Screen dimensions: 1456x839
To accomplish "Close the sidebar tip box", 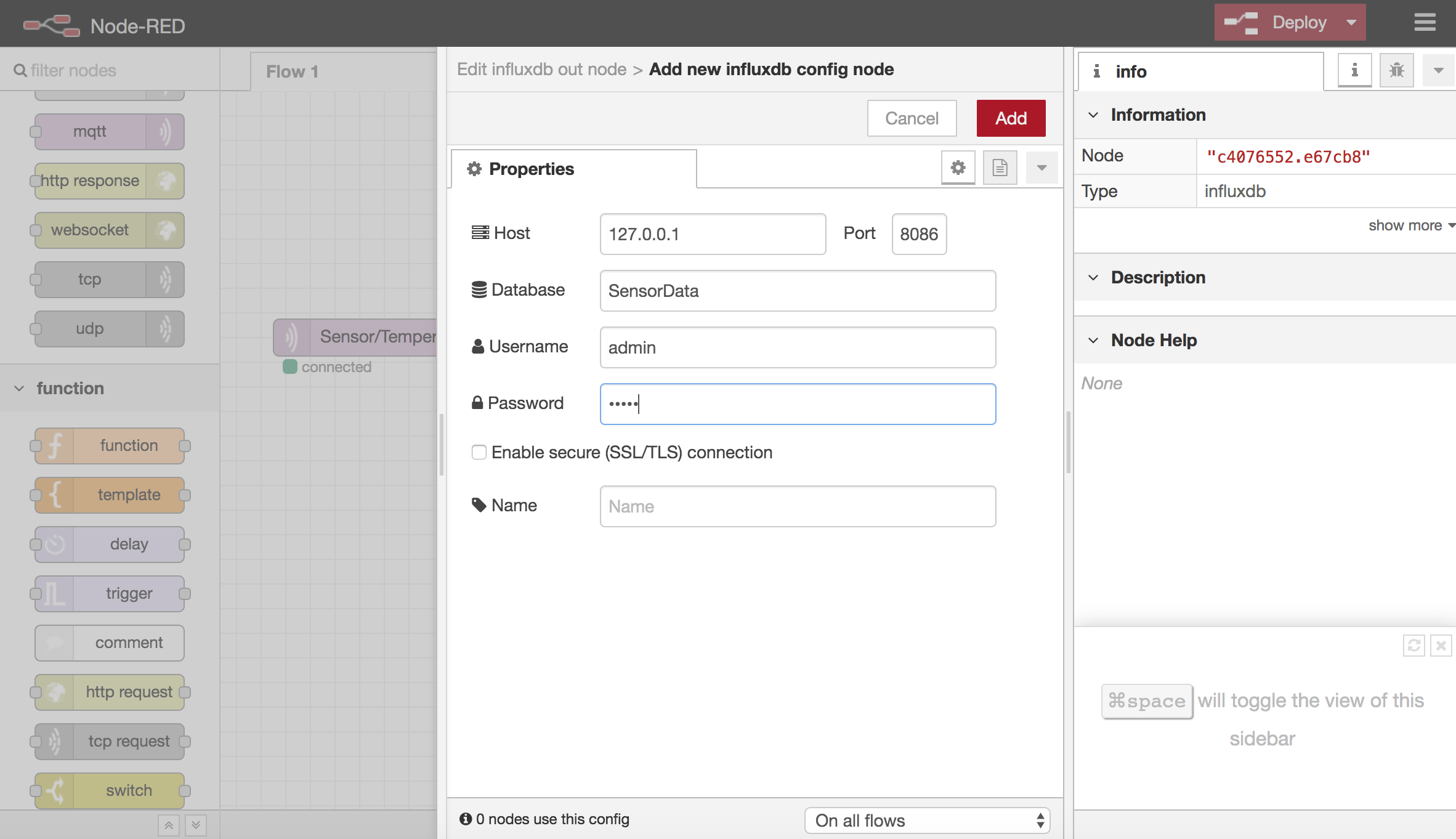I will tap(1441, 646).
